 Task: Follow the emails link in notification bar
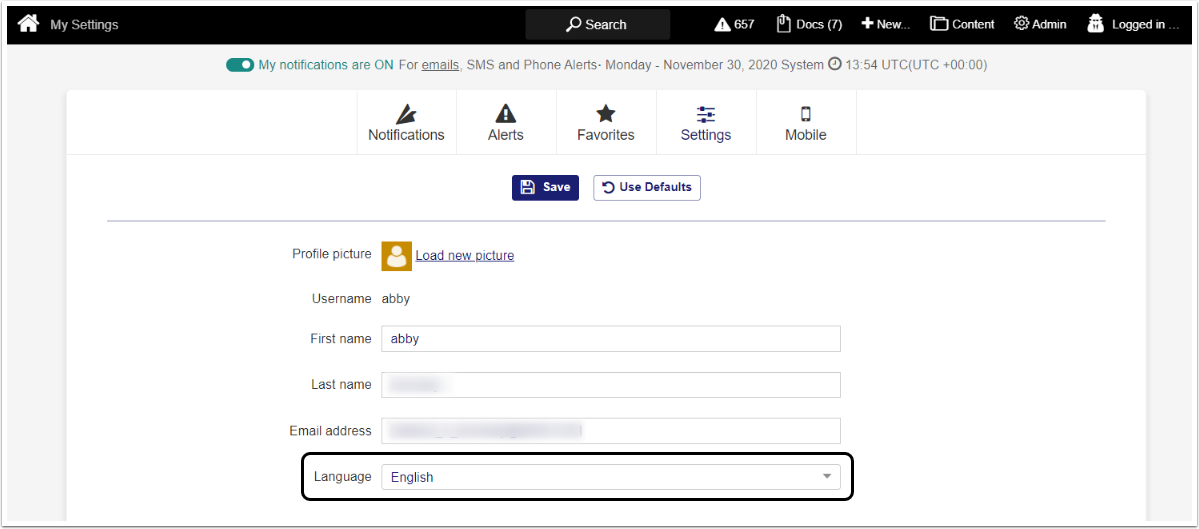440,65
